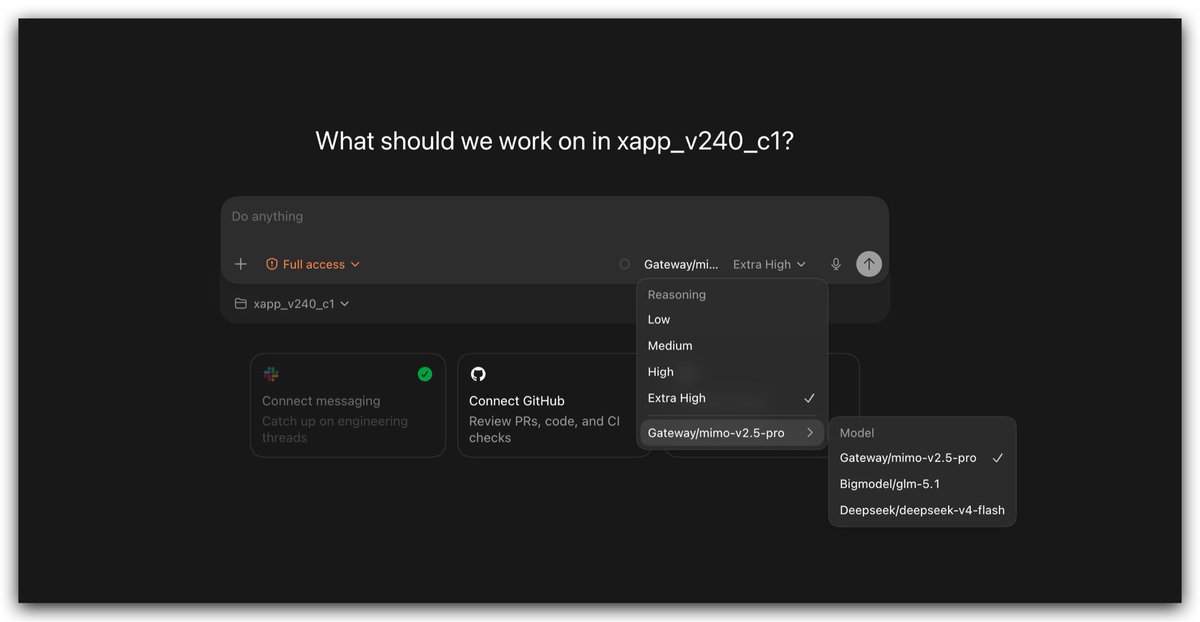
Task: Click the Reasoning menu header text
Action: tap(677, 295)
